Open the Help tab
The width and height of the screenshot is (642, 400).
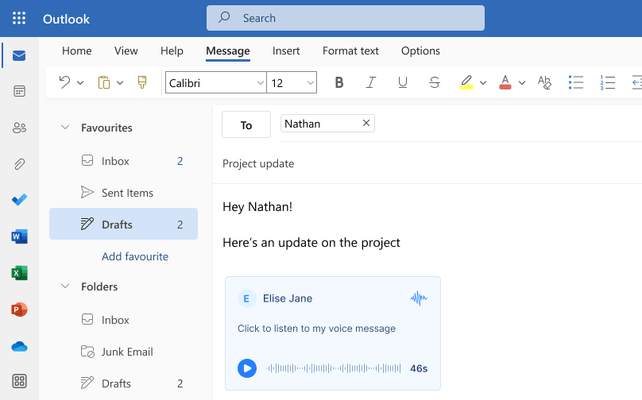172,51
